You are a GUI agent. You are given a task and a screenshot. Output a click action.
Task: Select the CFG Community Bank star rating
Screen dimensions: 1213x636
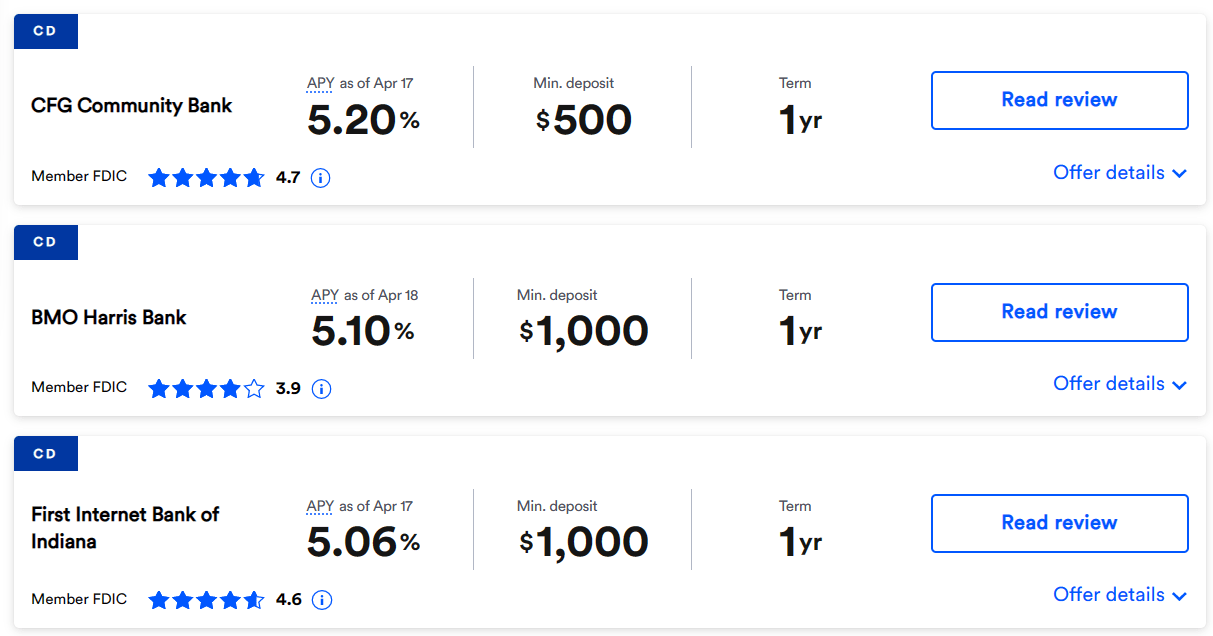pos(206,178)
